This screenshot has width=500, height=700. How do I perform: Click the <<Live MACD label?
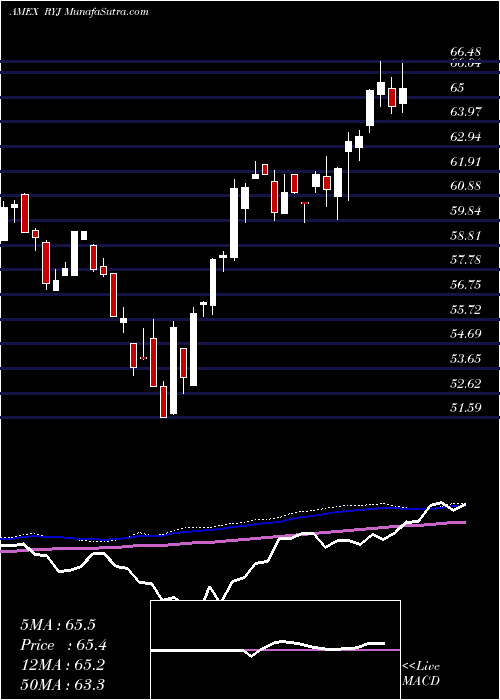coord(421,674)
